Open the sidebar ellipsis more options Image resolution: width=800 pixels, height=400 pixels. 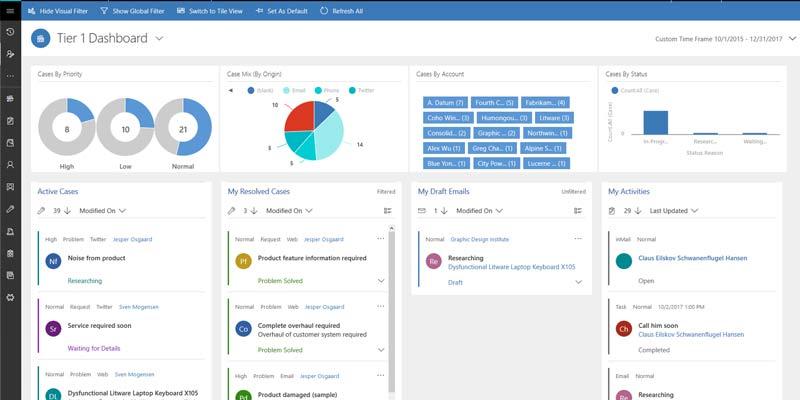[9, 76]
